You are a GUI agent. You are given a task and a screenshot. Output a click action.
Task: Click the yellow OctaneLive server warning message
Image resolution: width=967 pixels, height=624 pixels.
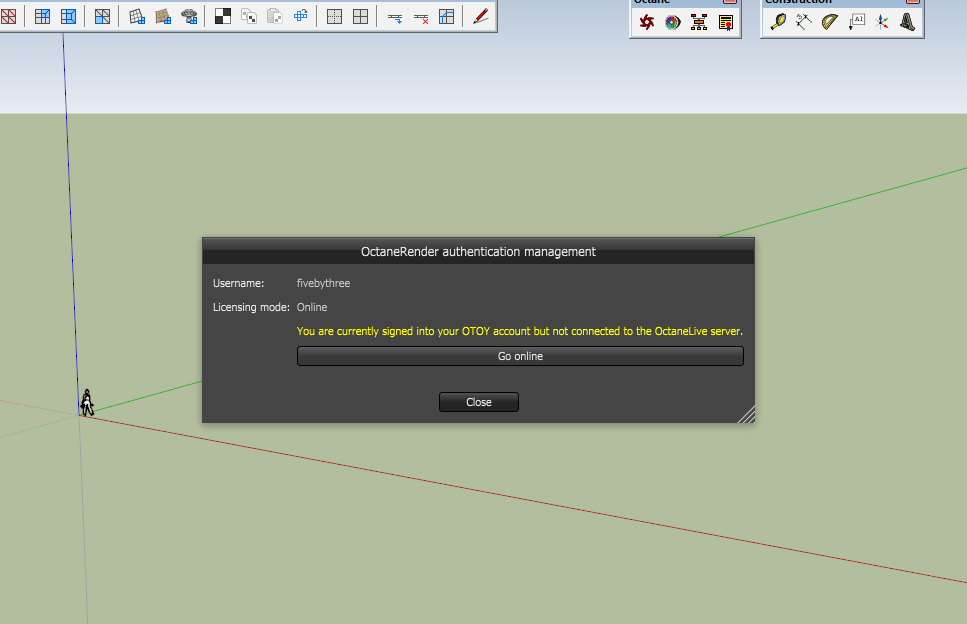point(520,331)
